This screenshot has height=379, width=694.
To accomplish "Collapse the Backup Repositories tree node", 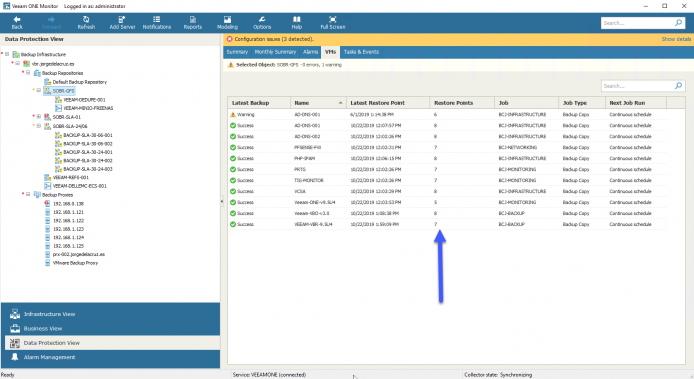I will [28, 73].
